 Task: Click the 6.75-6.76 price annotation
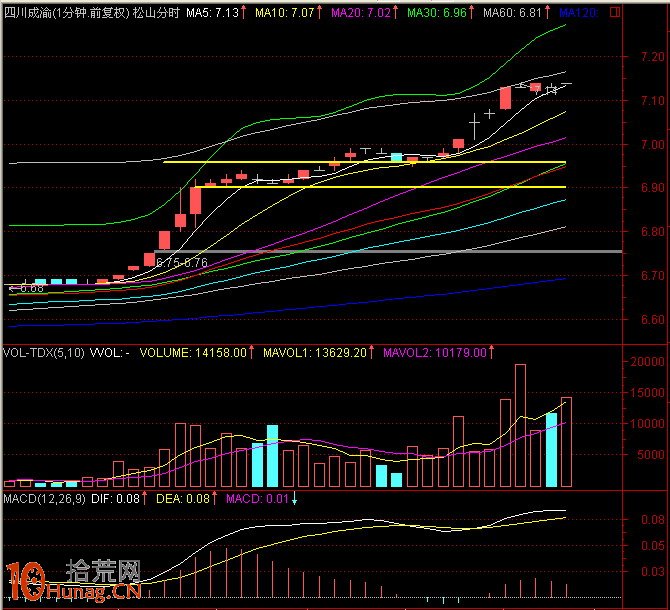tap(182, 262)
